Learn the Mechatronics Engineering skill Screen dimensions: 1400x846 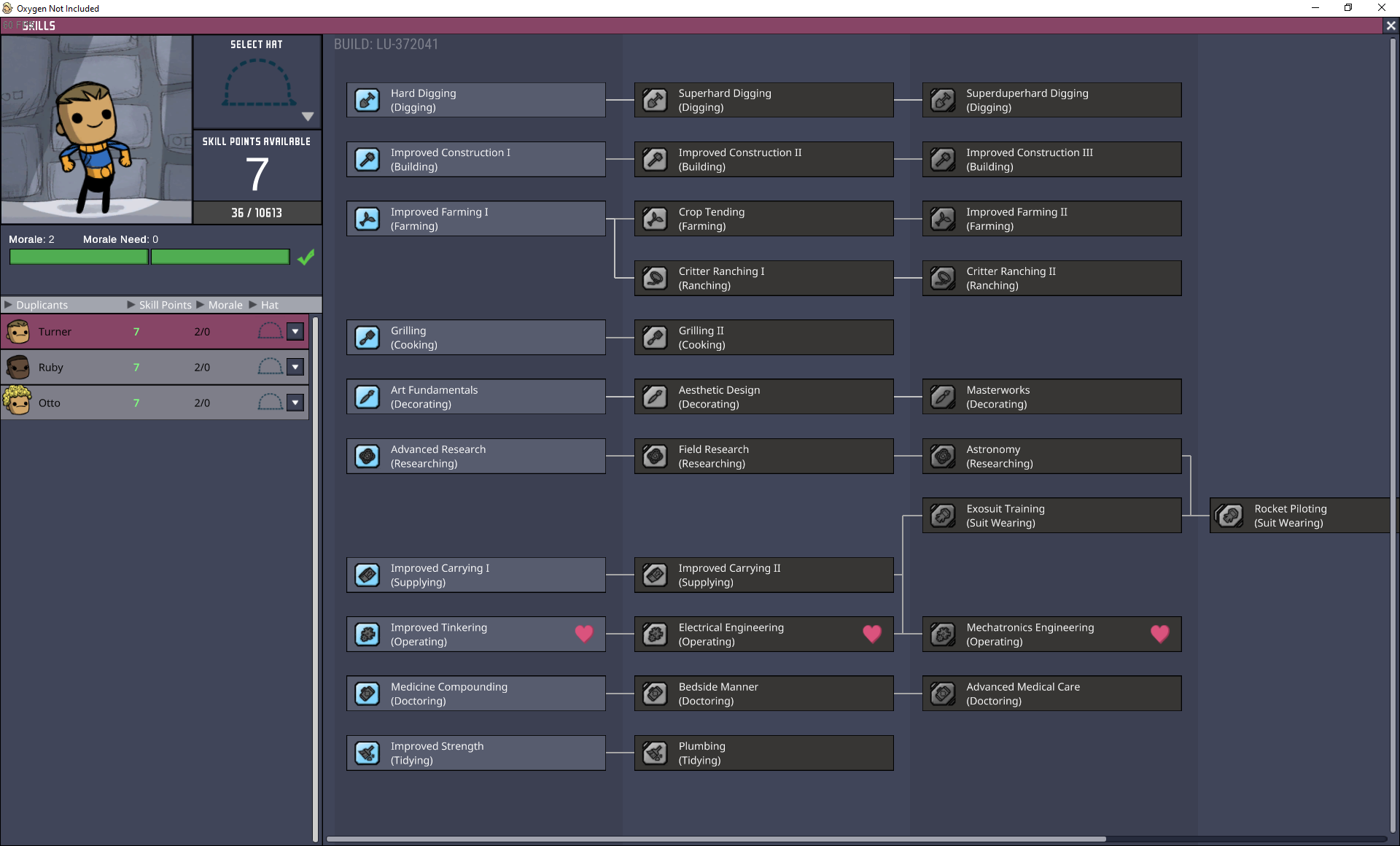point(1051,634)
